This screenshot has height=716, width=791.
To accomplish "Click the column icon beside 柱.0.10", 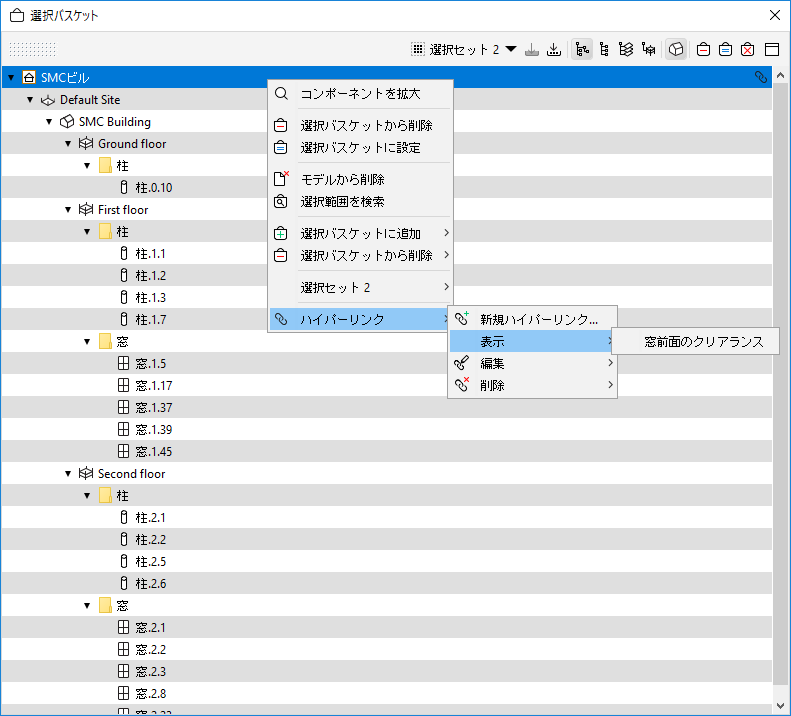I will pos(124,187).
